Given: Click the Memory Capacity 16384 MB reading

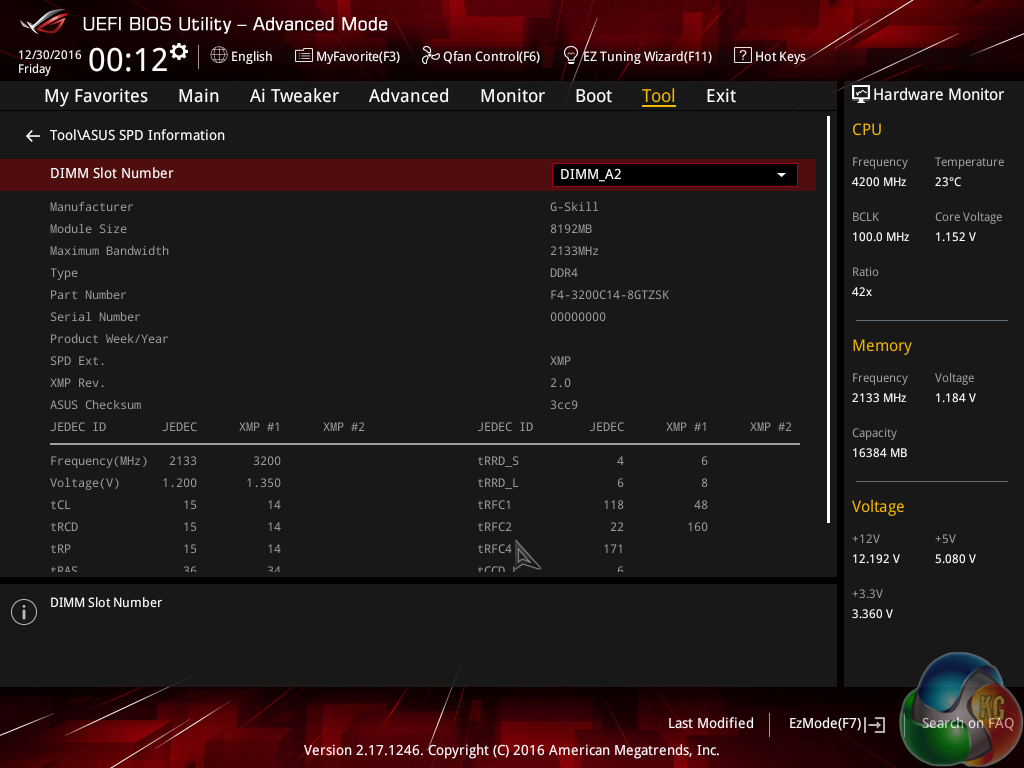Looking at the screenshot, I should (x=879, y=453).
